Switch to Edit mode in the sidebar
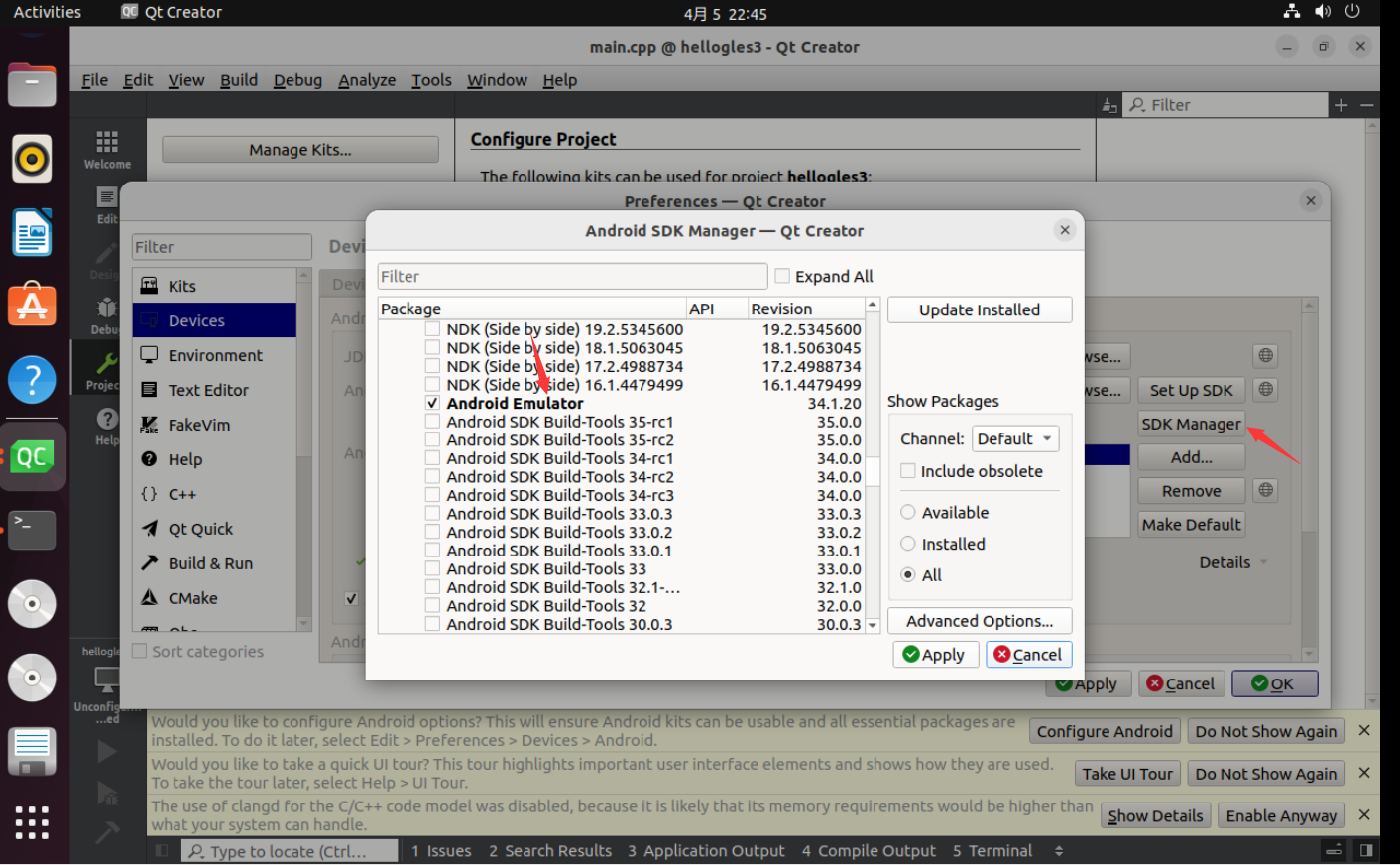The image size is (1400, 865). click(x=107, y=196)
